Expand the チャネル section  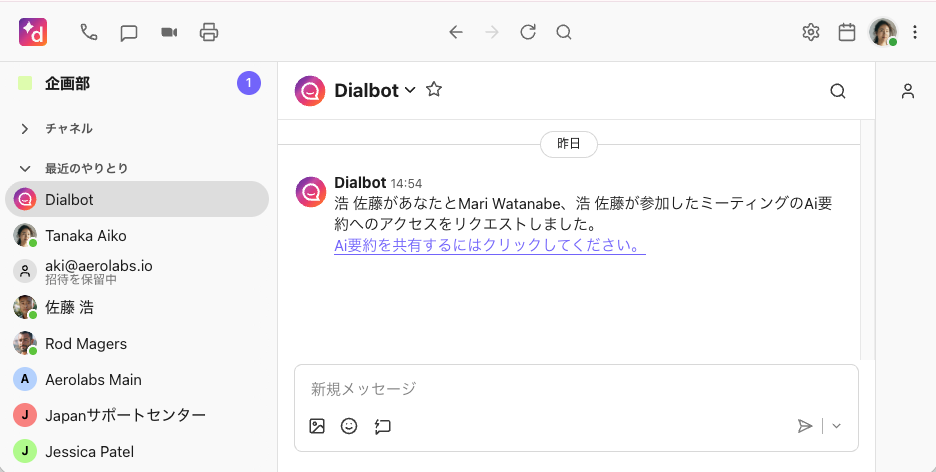[24, 129]
